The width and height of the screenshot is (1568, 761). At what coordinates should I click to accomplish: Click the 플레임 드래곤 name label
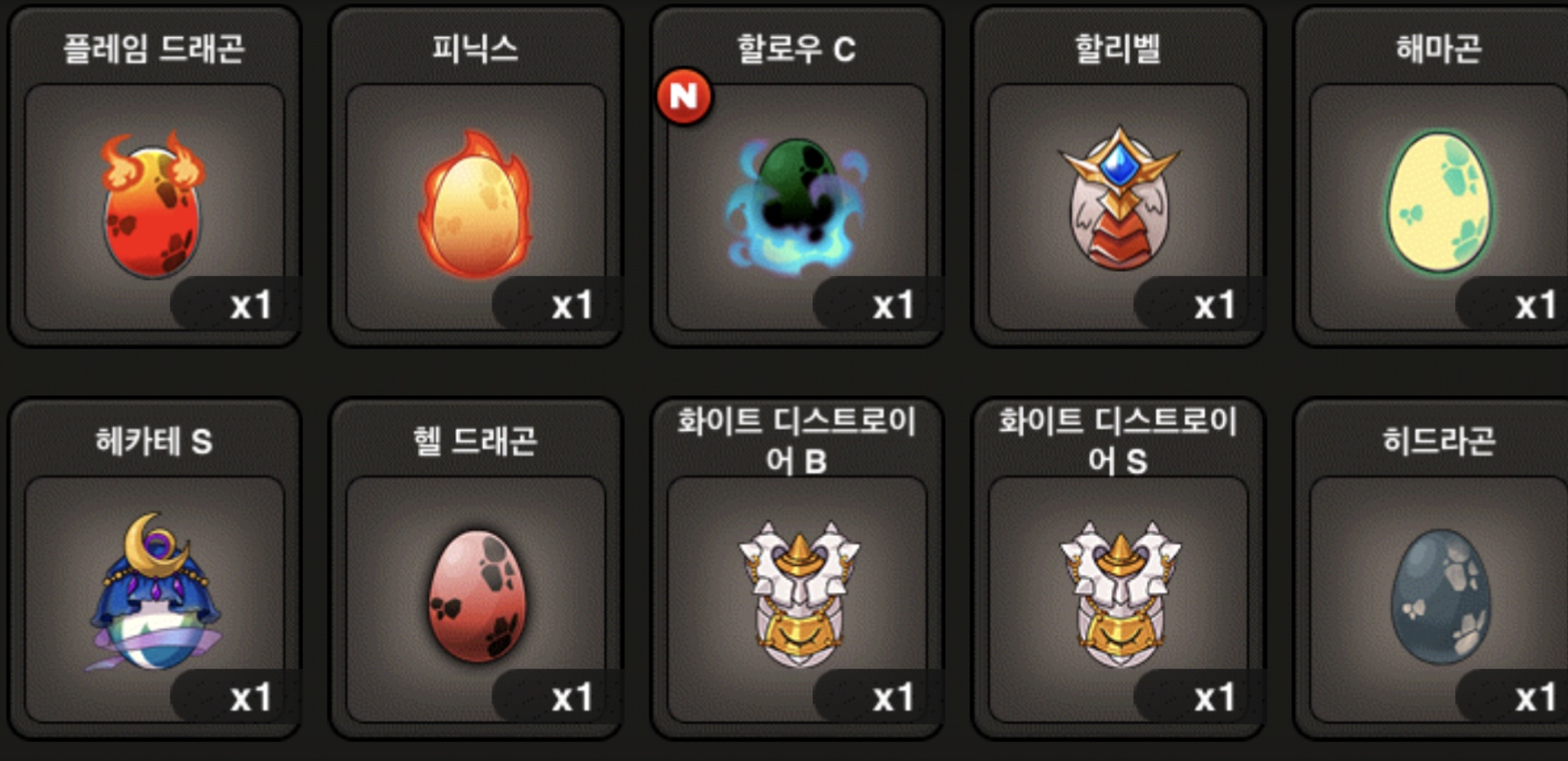pyautogui.click(x=154, y=49)
